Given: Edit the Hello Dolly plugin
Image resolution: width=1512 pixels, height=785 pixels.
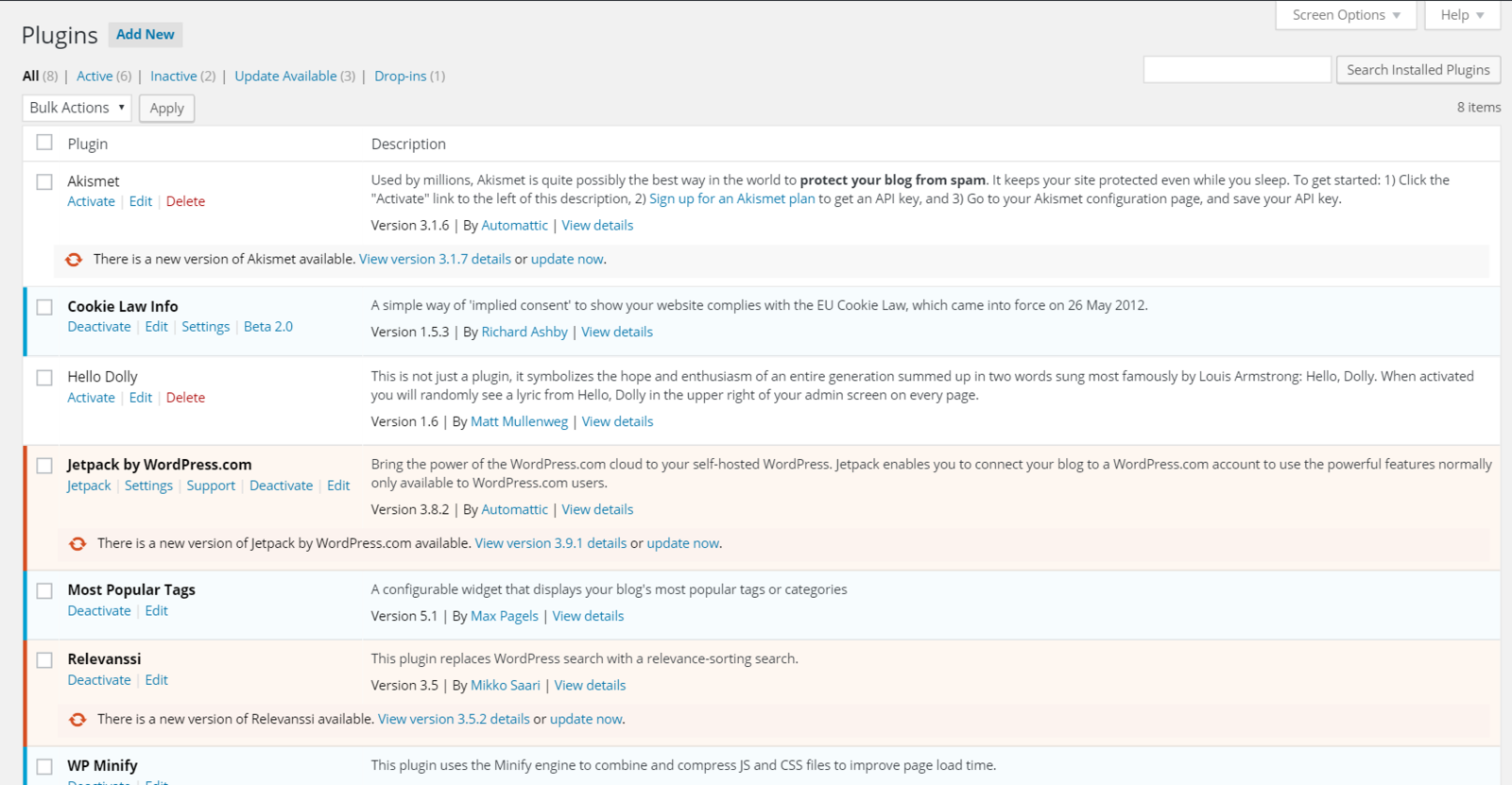Looking at the screenshot, I should coord(141,398).
